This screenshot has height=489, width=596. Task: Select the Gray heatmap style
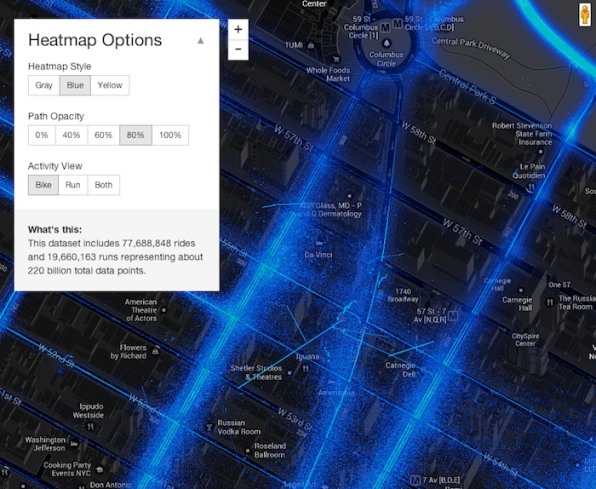click(44, 85)
